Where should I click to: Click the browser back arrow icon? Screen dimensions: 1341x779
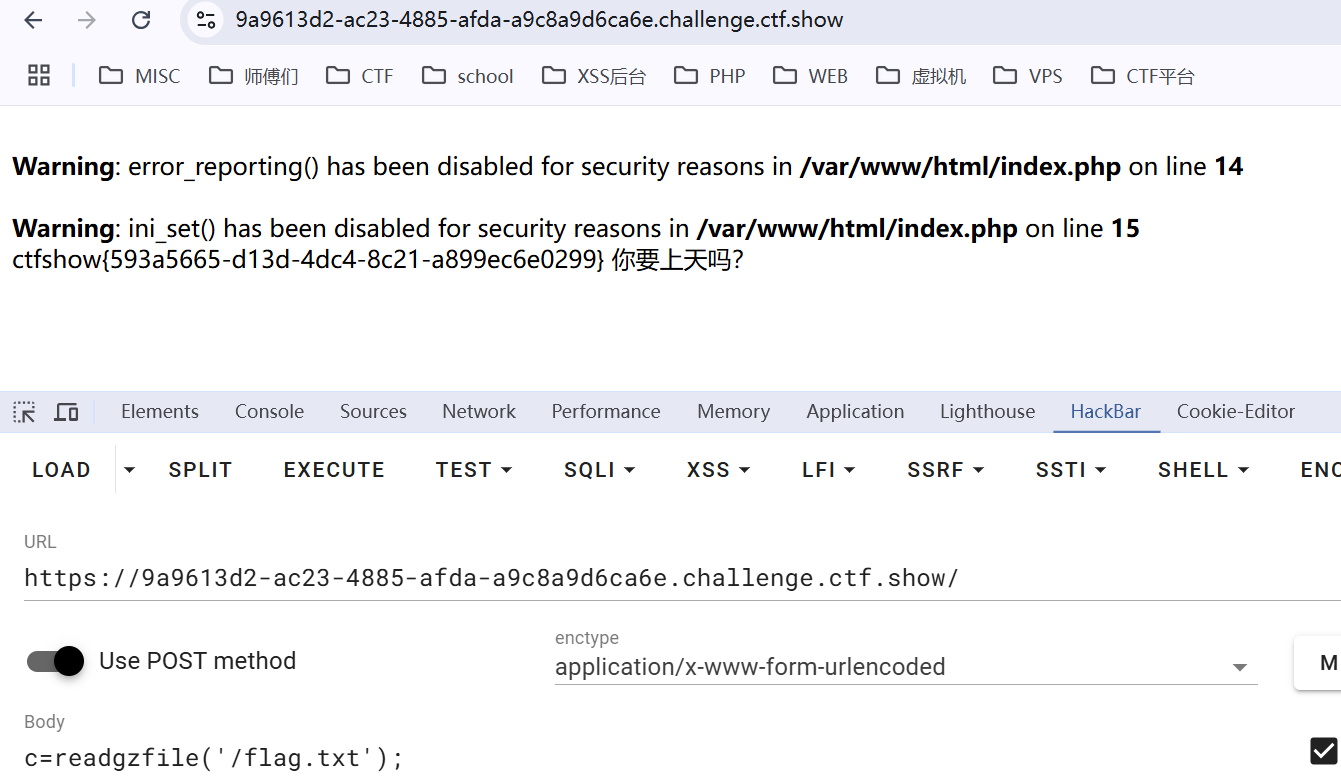33,20
